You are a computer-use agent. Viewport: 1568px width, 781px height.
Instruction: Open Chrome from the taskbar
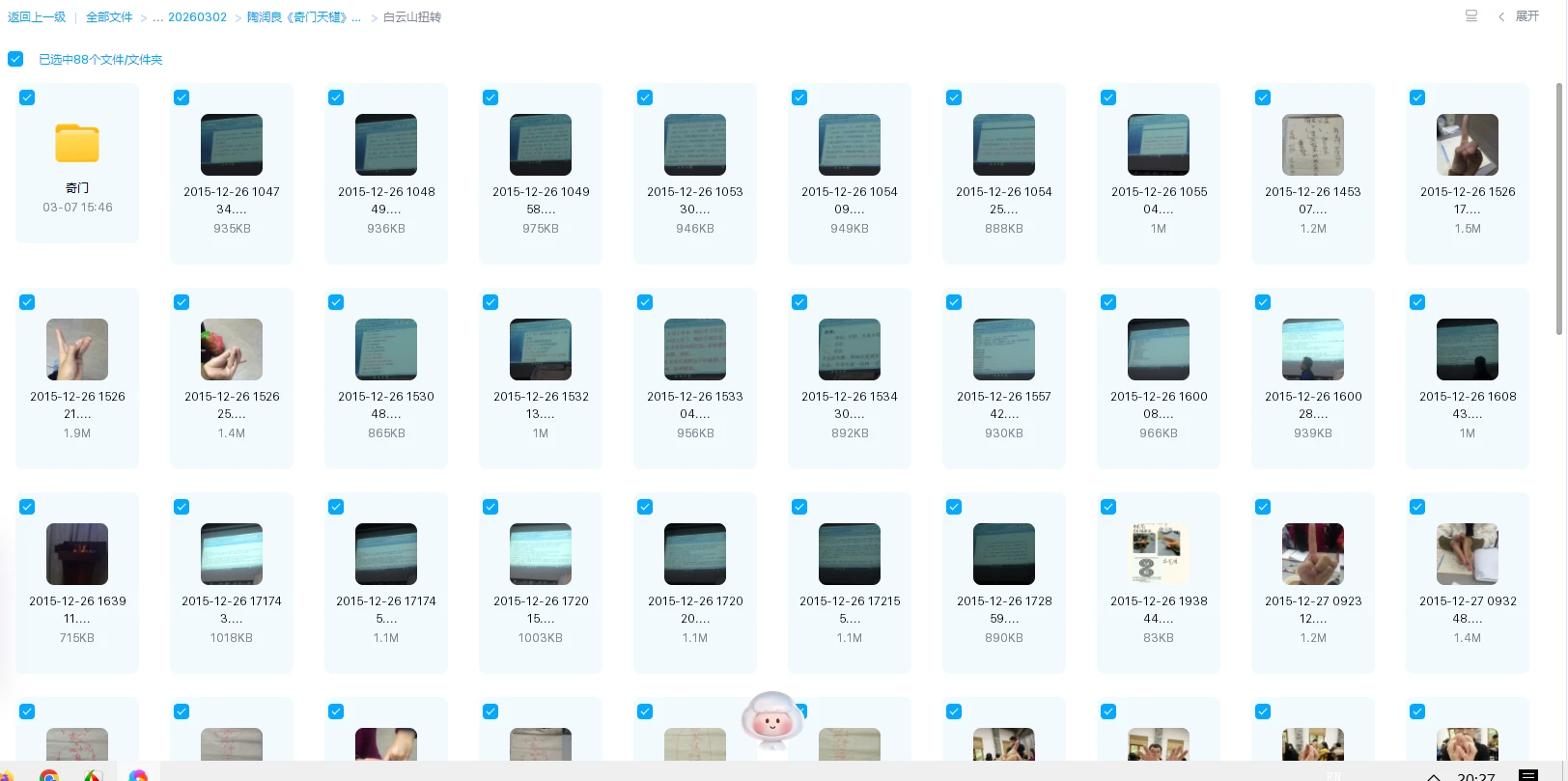click(x=49, y=775)
